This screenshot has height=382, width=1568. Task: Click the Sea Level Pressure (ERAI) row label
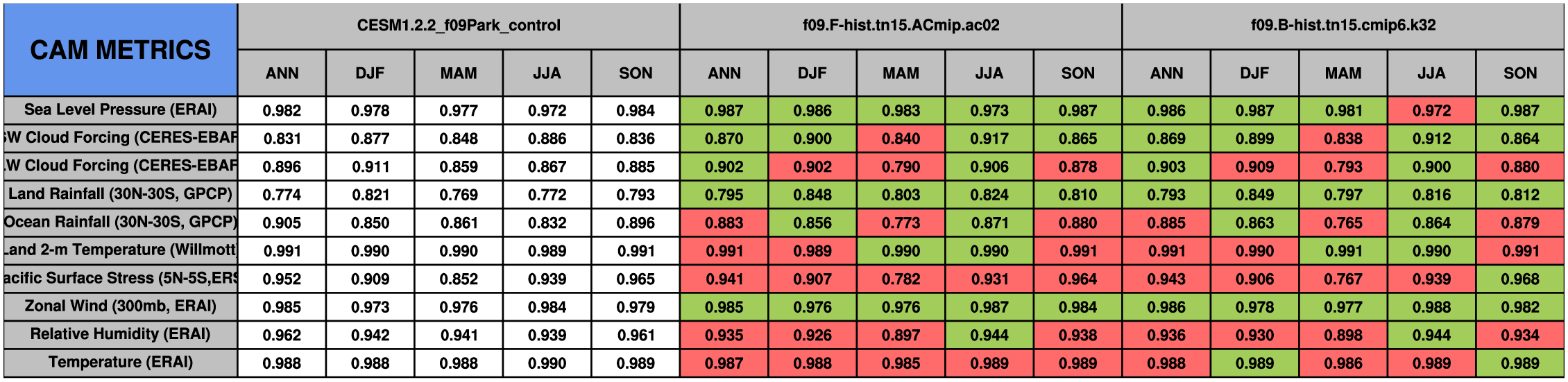[x=120, y=110]
